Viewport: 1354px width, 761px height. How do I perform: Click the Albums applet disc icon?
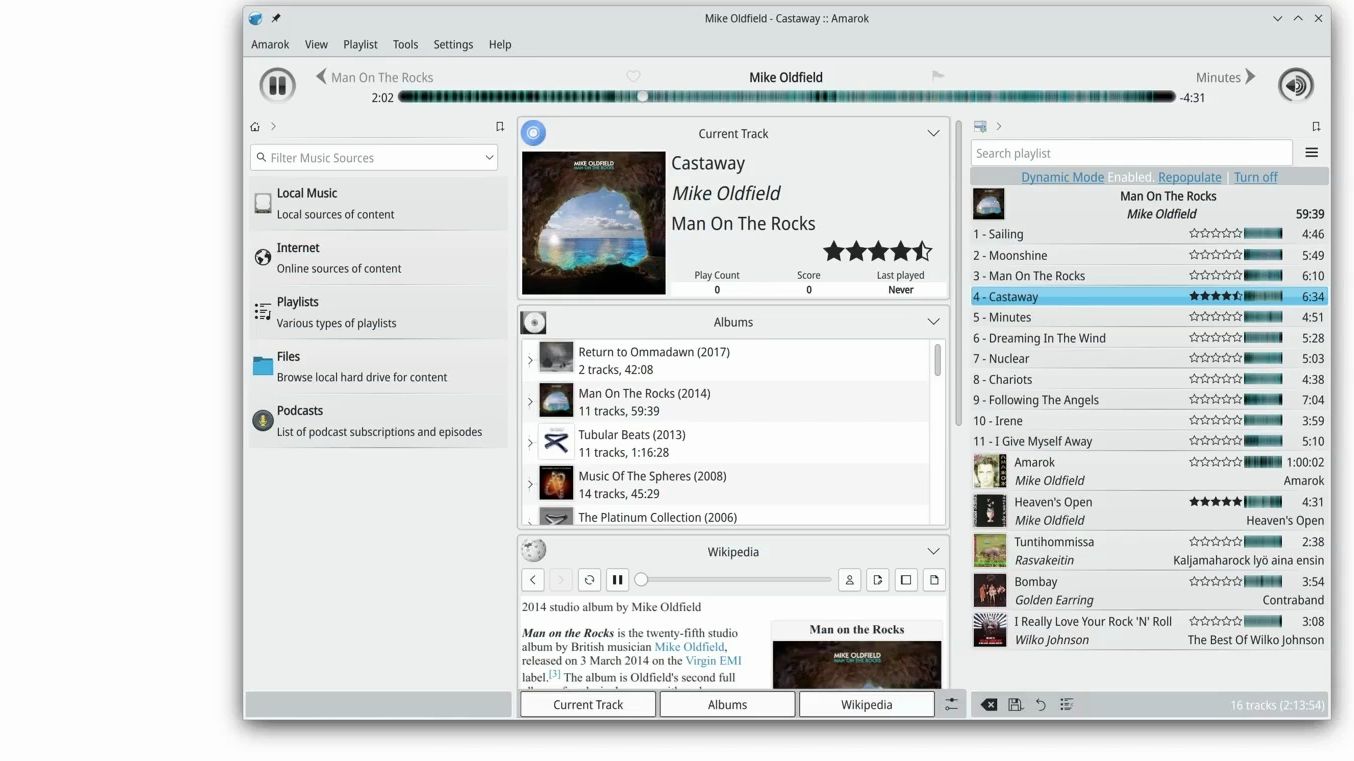[534, 322]
